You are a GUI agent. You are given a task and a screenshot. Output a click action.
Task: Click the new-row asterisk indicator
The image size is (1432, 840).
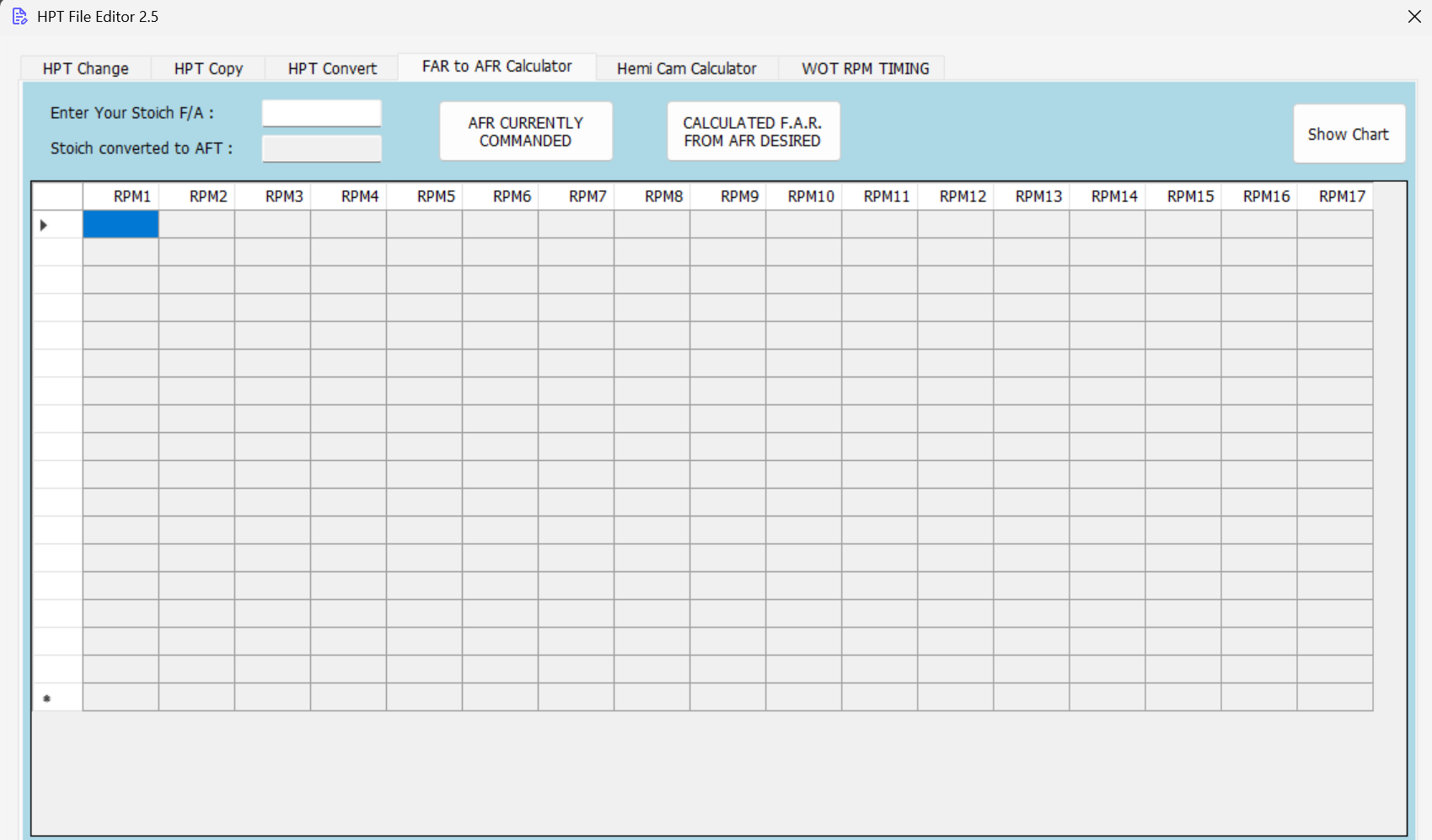[47, 698]
